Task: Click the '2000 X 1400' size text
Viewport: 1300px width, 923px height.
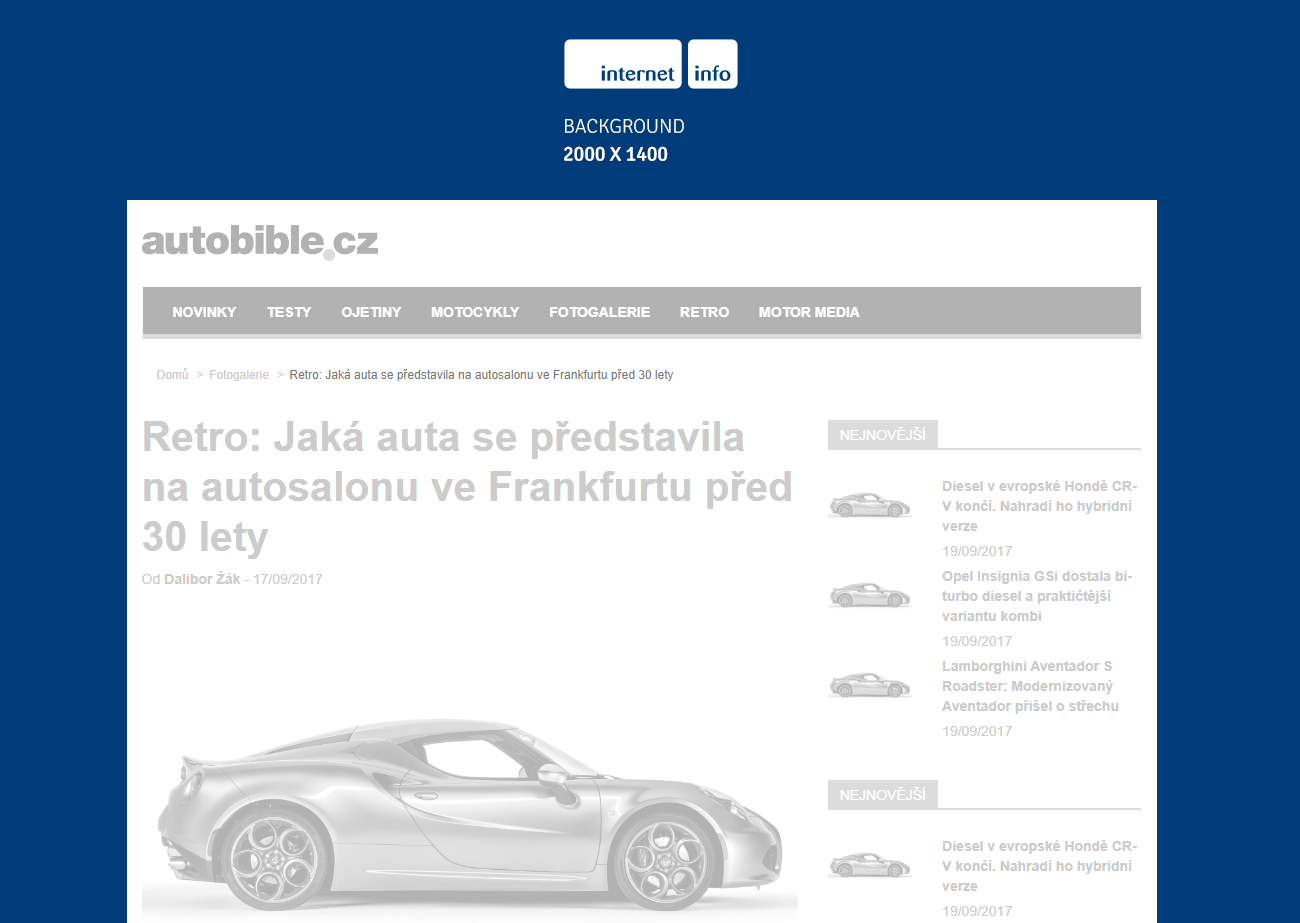Action: click(x=616, y=155)
